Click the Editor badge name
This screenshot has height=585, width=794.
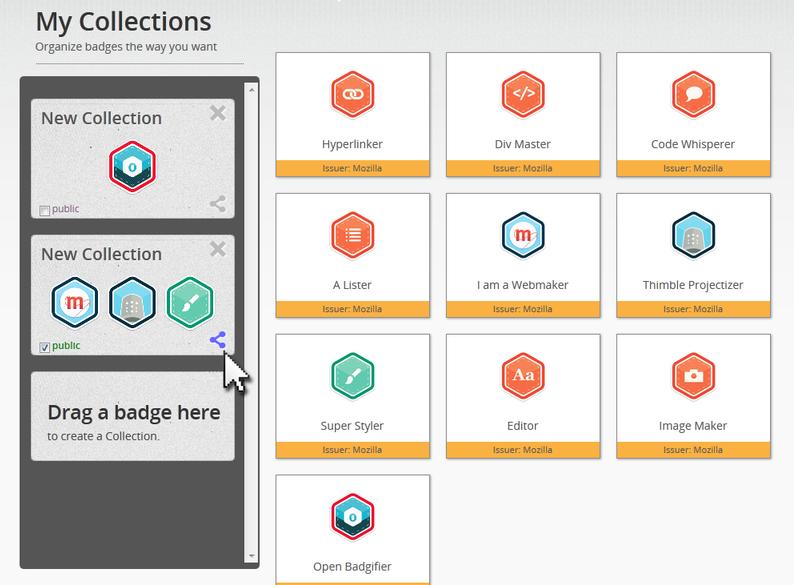[523, 426]
